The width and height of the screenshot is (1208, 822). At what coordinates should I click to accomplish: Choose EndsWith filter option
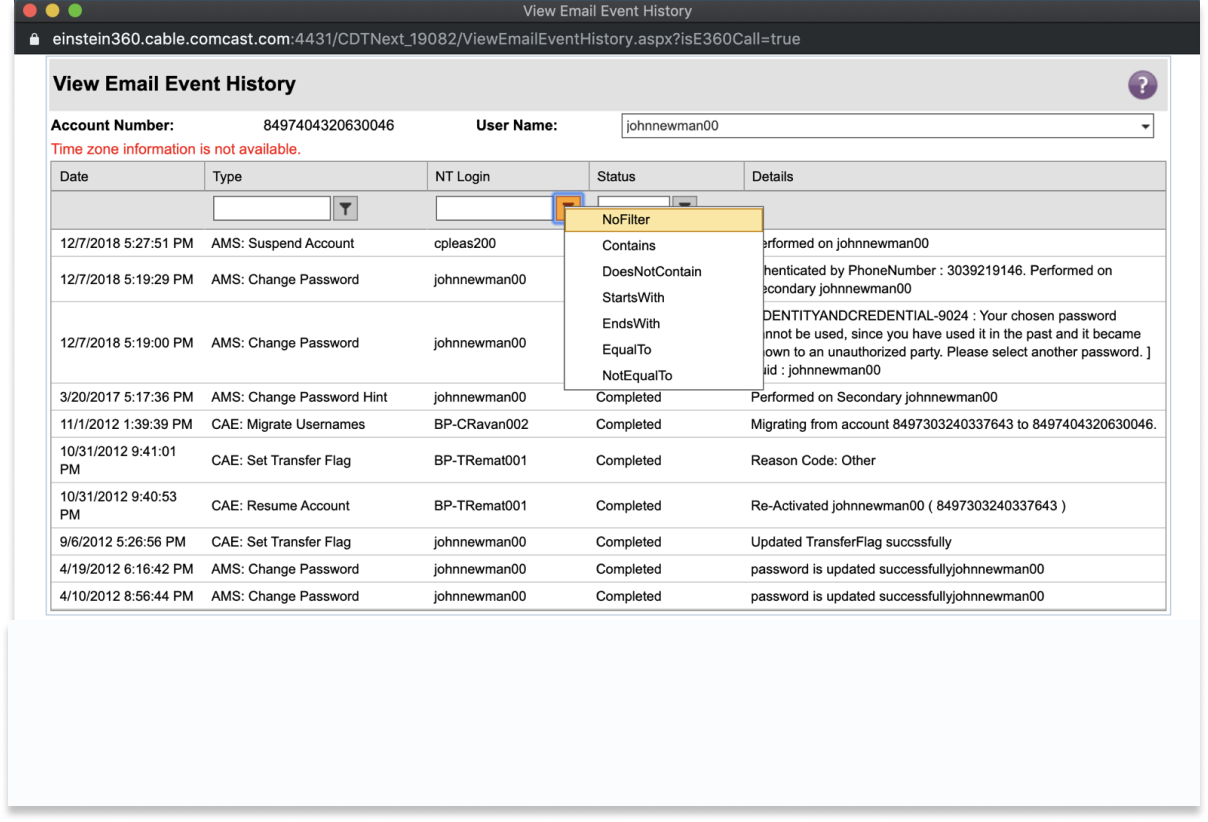(x=631, y=323)
